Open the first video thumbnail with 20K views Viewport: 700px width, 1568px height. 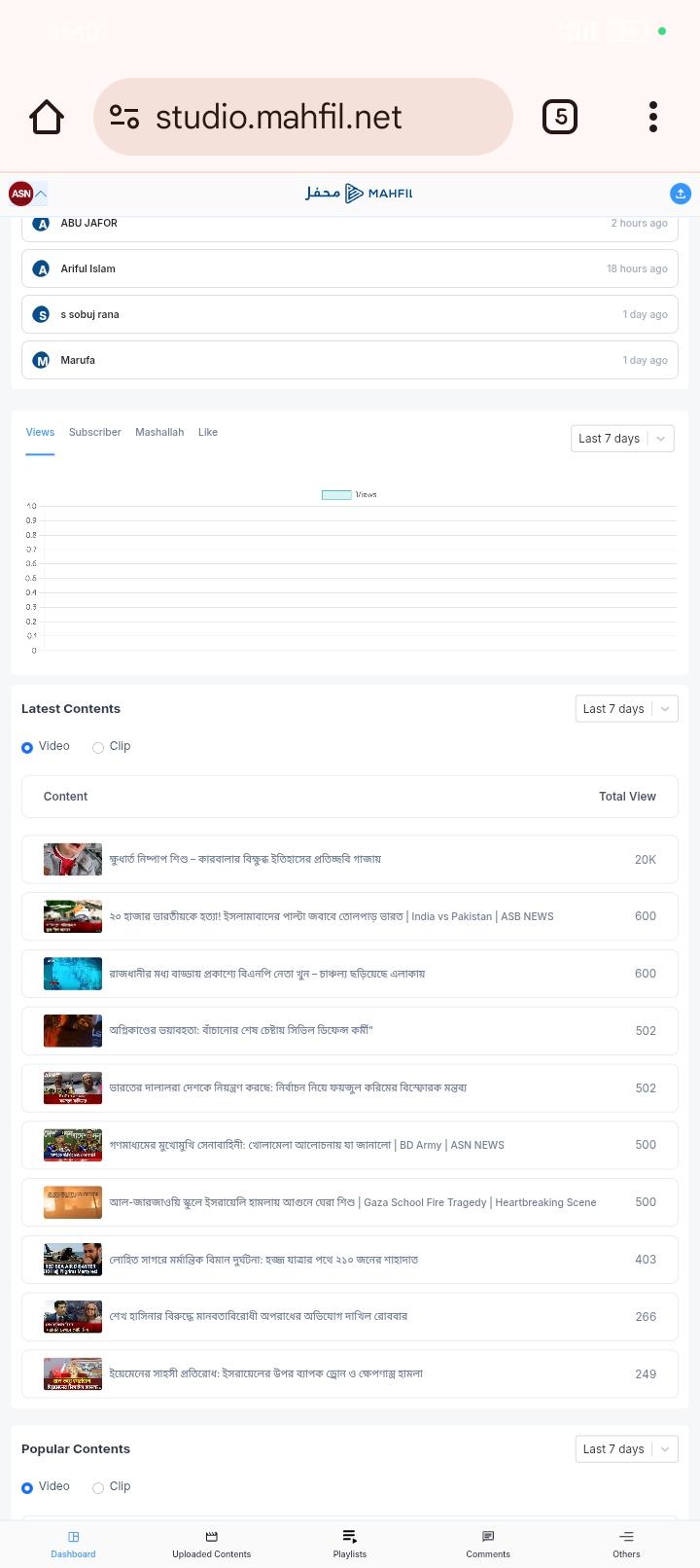click(73, 859)
